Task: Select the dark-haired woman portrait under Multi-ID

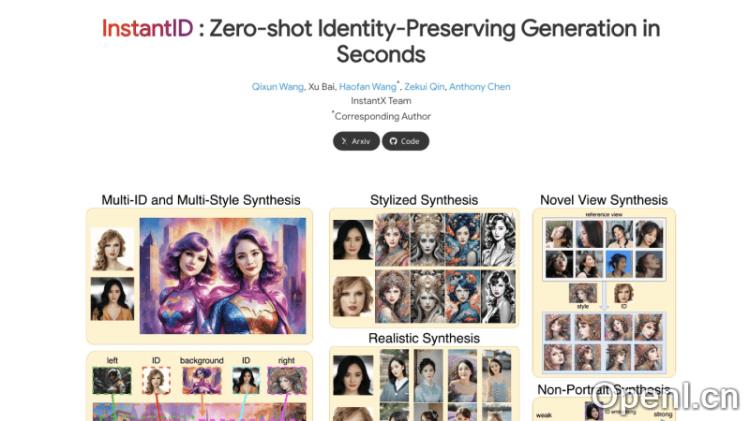Action: click(x=112, y=299)
